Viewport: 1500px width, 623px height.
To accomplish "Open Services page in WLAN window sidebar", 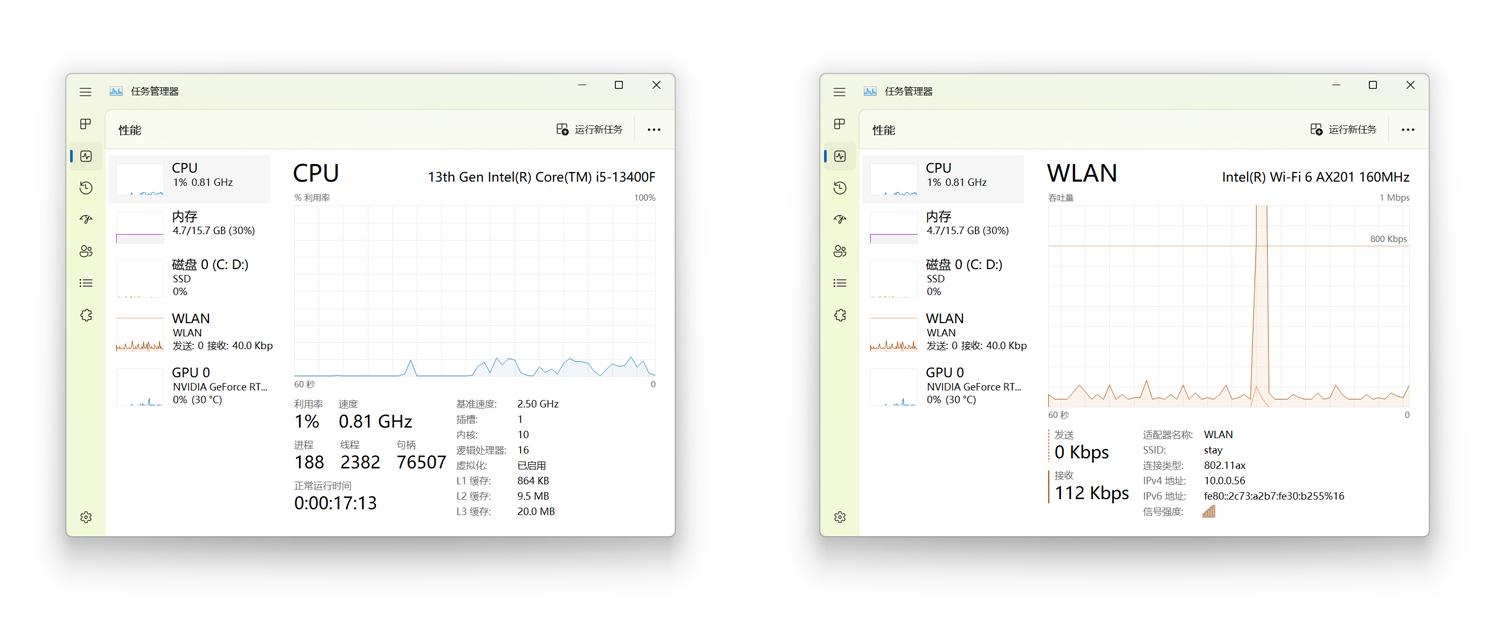I will [x=840, y=315].
